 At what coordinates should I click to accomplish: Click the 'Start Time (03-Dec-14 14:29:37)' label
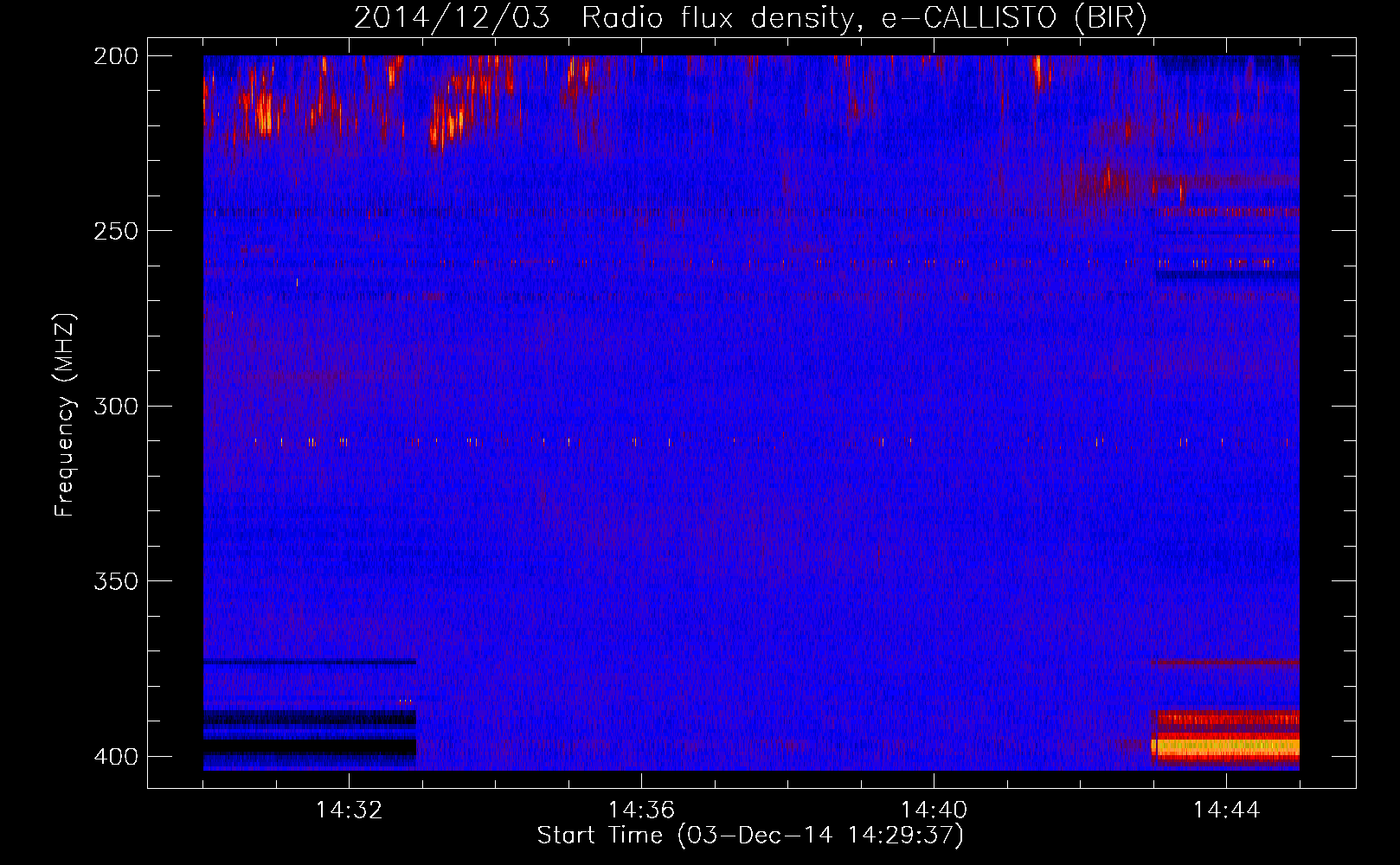tap(750, 836)
